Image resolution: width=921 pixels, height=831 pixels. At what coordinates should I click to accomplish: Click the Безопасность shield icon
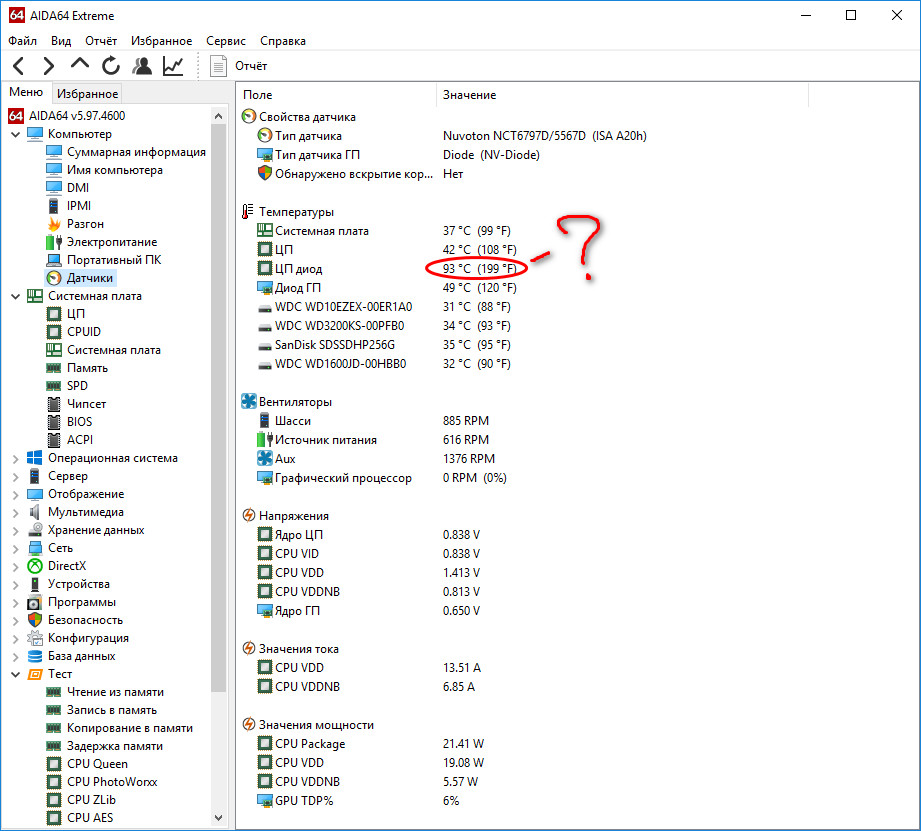tap(35, 620)
